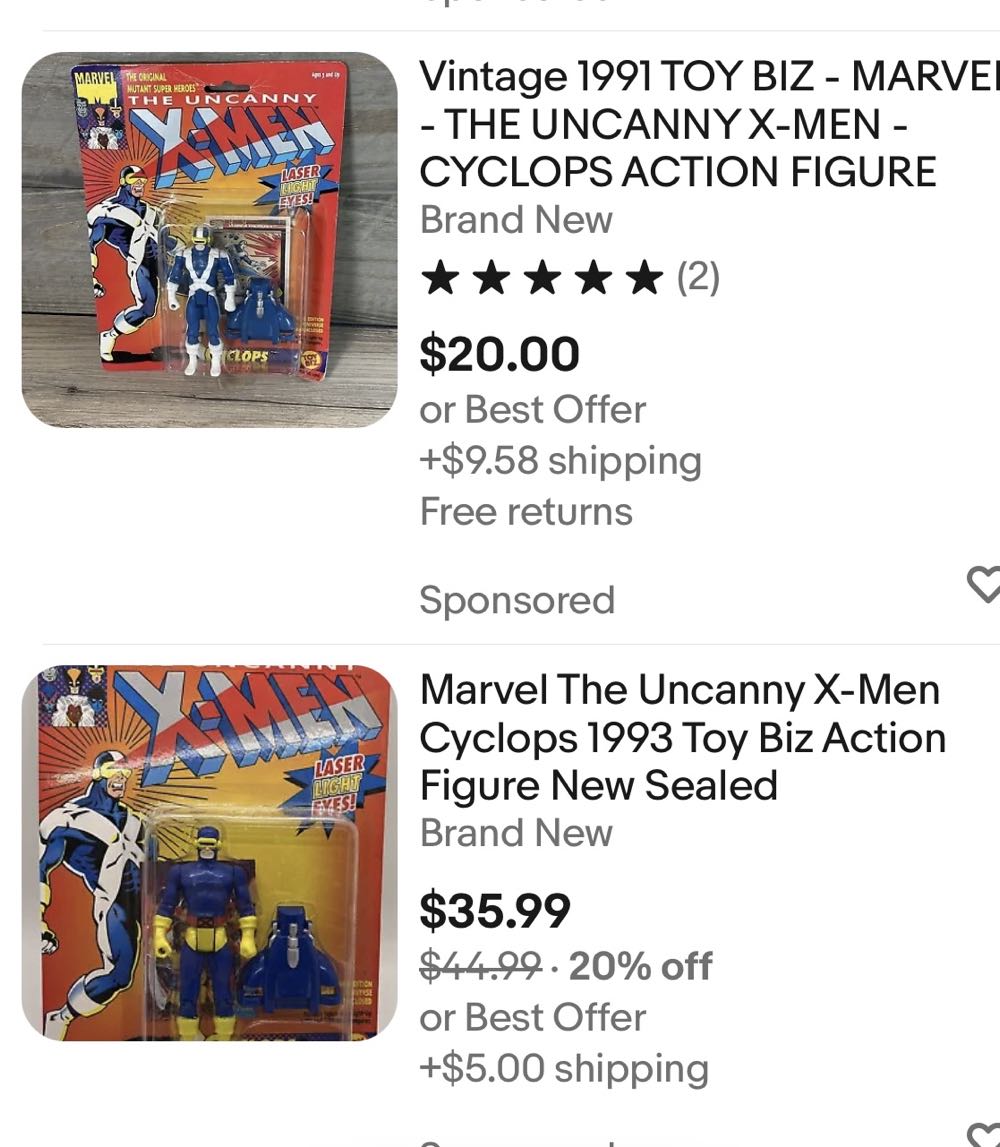Click the +$5.00 shipping text

coord(564,1068)
